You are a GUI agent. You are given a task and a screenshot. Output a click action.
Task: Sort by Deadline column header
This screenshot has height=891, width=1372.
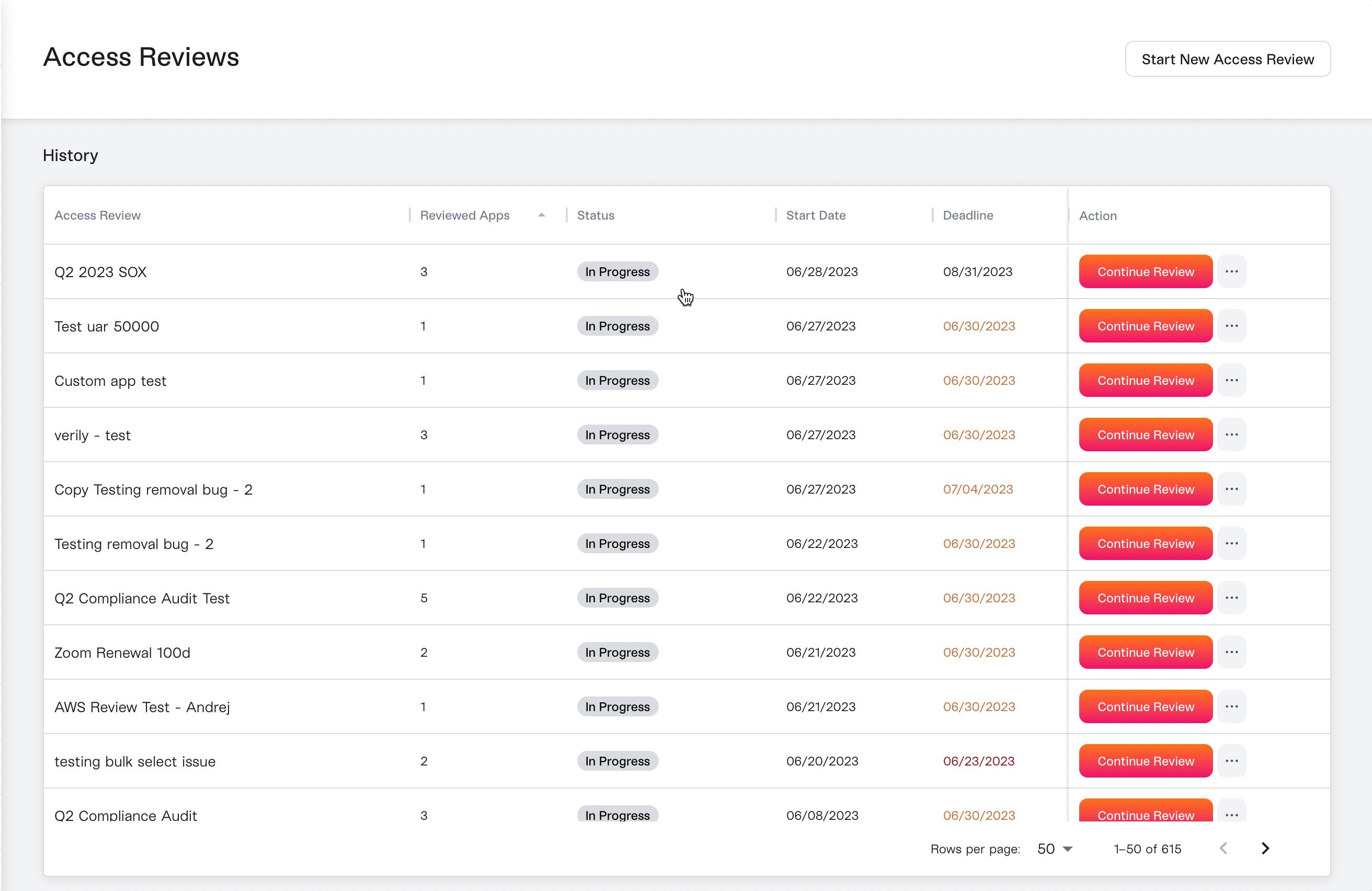968,215
